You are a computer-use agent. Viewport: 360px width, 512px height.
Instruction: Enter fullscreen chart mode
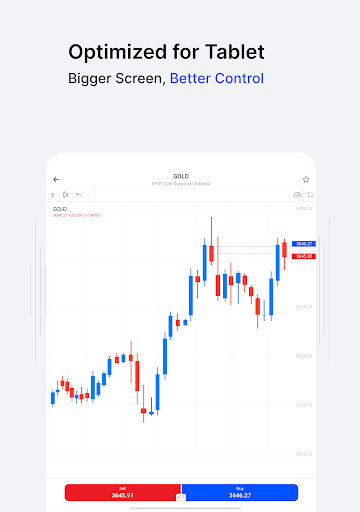click(x=310, y=195)
